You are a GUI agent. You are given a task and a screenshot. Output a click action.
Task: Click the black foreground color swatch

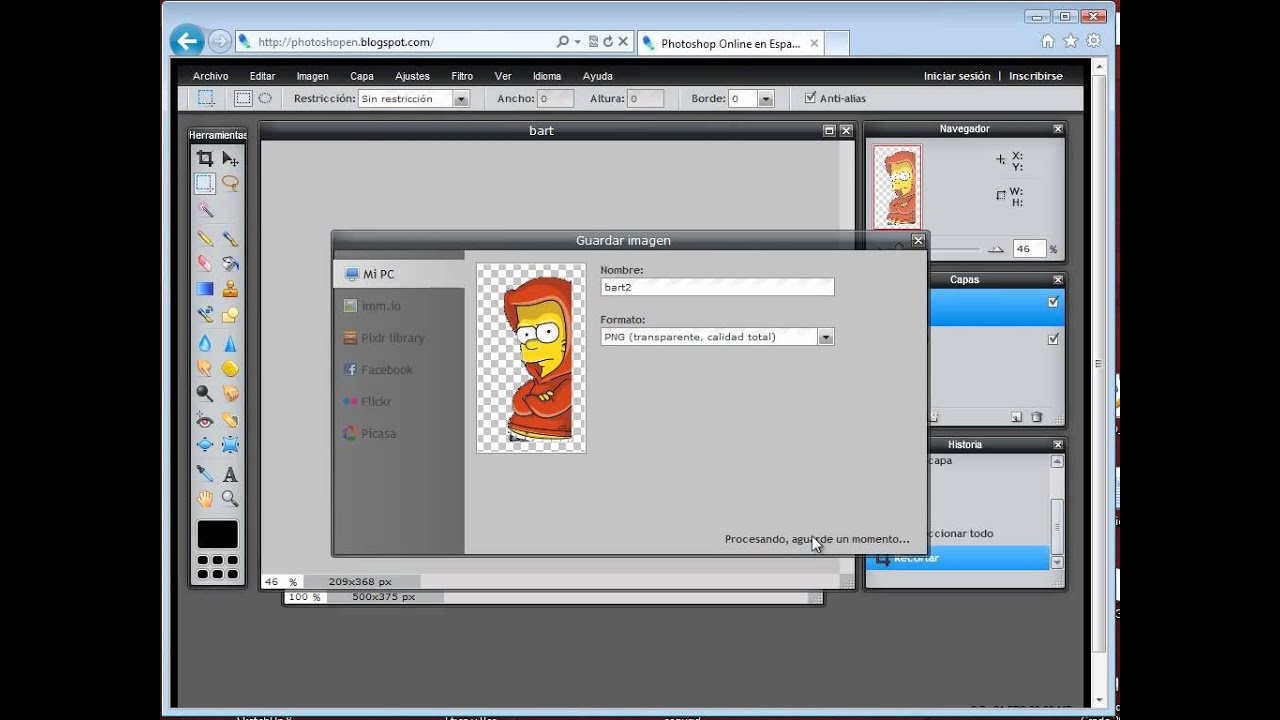tap(217, 534)
